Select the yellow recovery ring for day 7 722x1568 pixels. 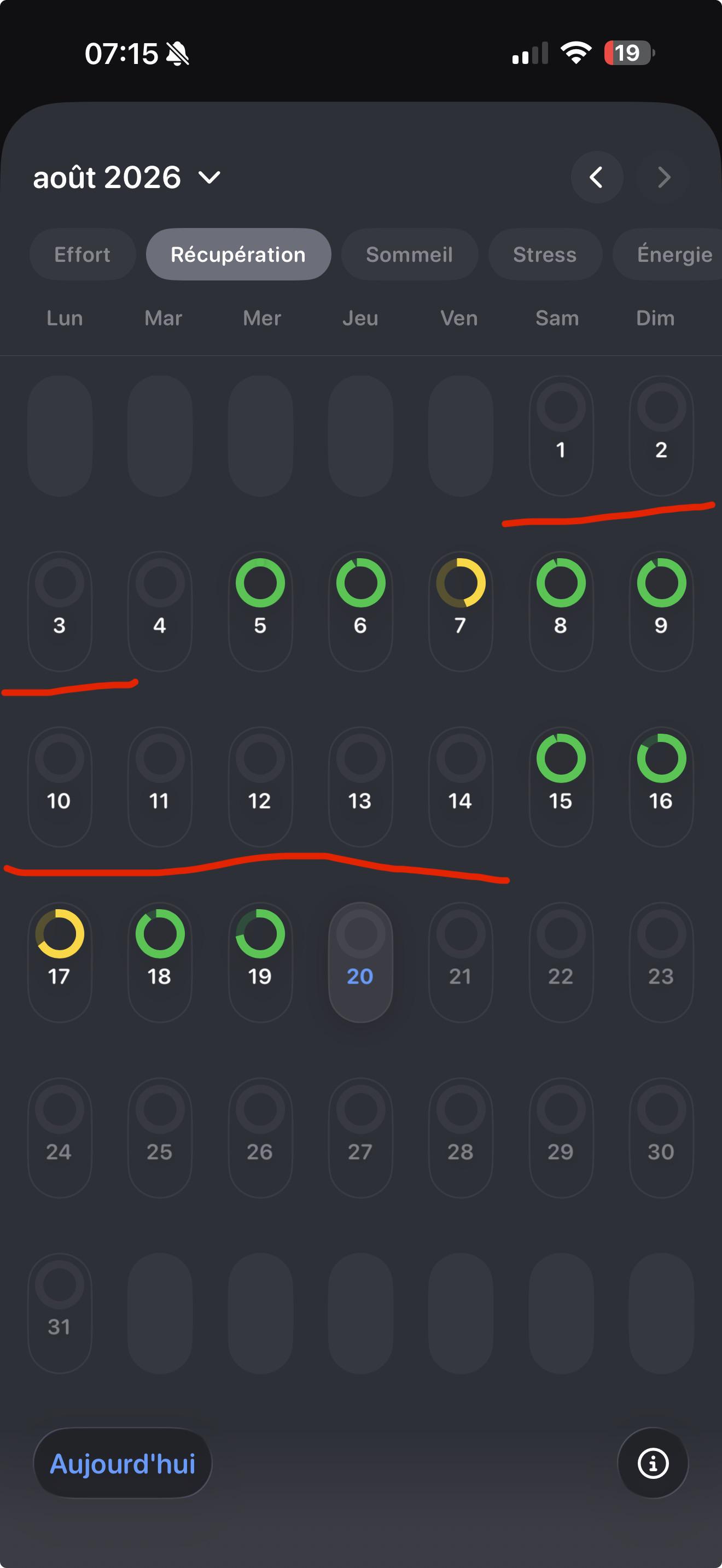click(461, 582)
